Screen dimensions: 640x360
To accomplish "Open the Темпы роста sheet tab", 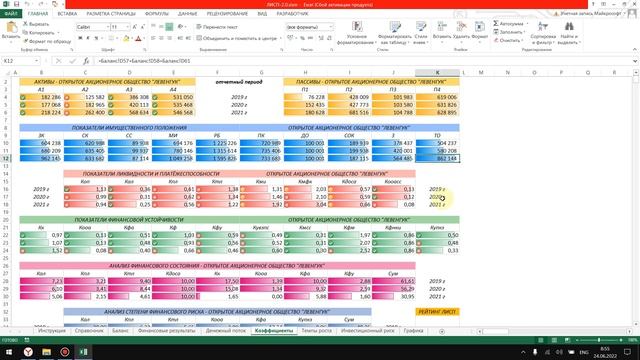I will (x=316, y=331).
